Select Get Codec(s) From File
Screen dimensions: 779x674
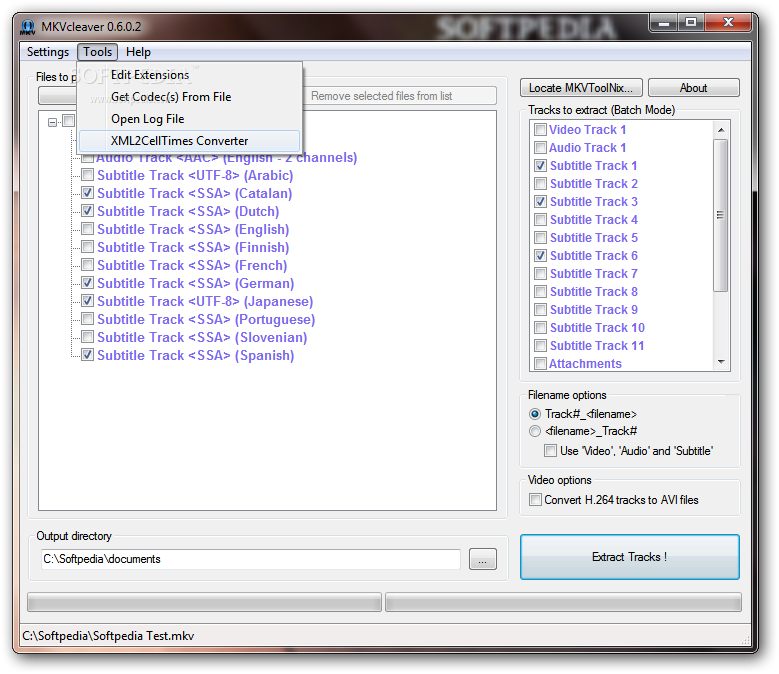click(x=189, y=97)
